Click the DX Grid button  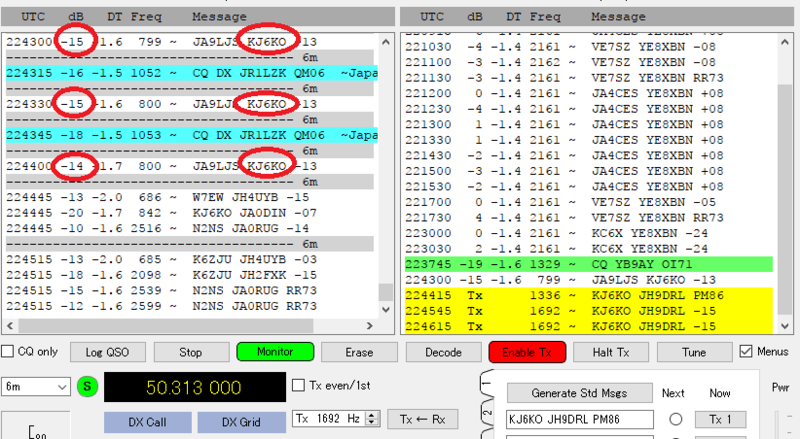click(241, 422)
